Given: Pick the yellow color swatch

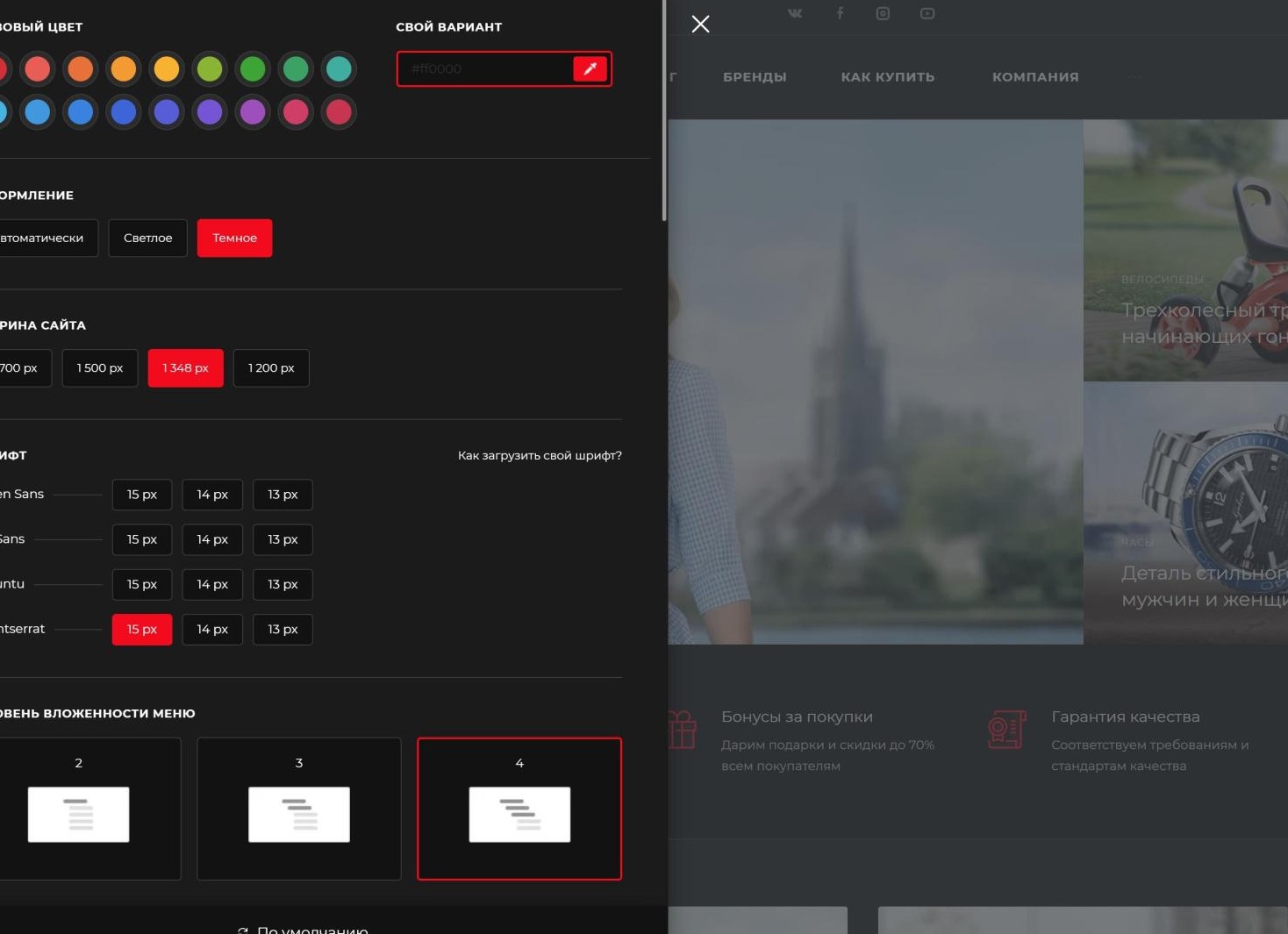Looking at the screenshot, I should [167, 69].
